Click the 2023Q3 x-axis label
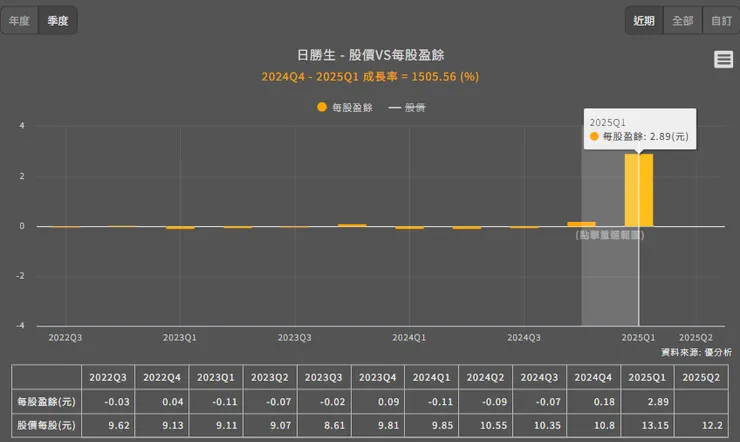The width and height of the screenshot is (740, 442). pos(294,338)
